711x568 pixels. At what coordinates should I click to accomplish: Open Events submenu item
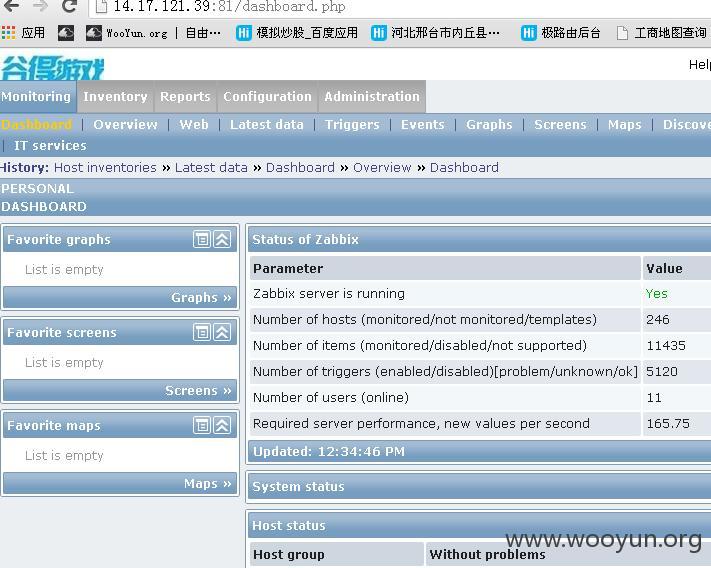click(423, 125)
